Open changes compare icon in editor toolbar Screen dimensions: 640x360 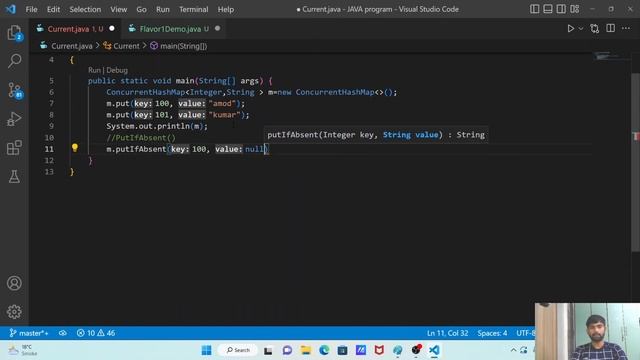click(595, 29)
